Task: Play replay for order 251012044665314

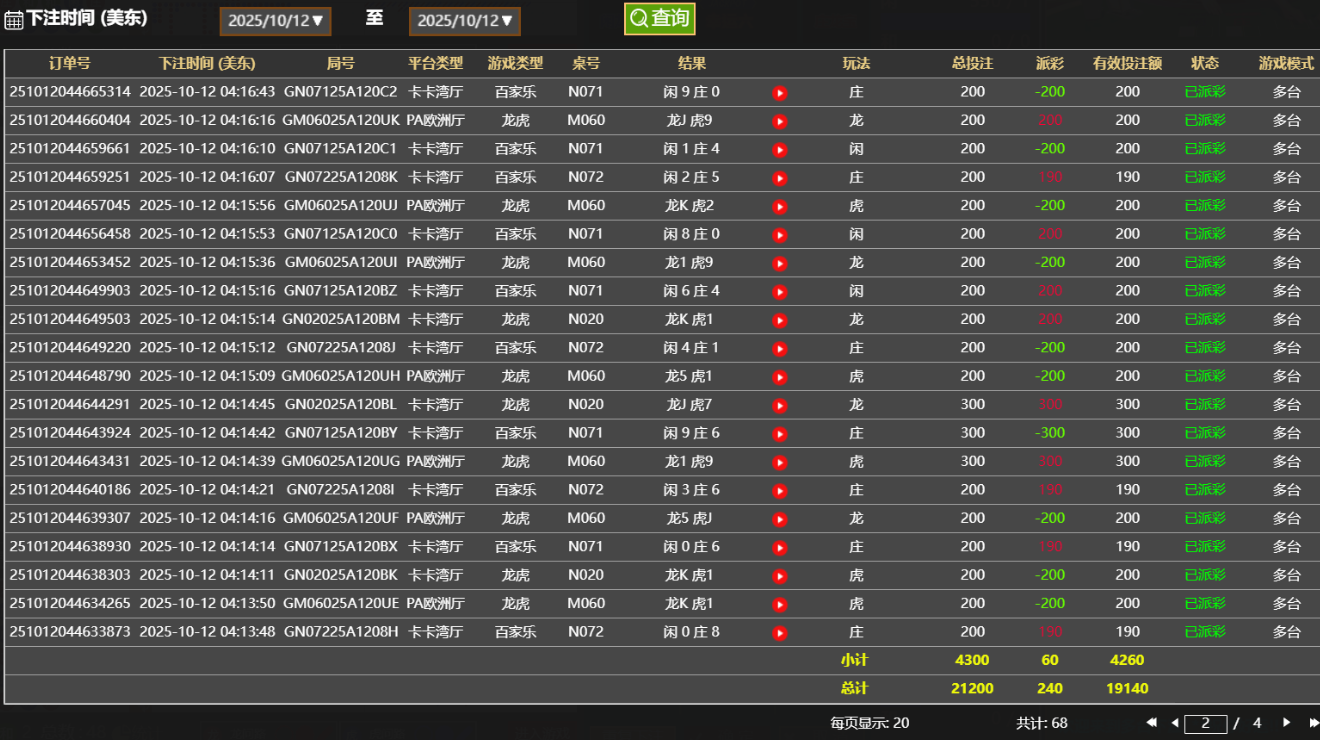Action: point(780,93)
